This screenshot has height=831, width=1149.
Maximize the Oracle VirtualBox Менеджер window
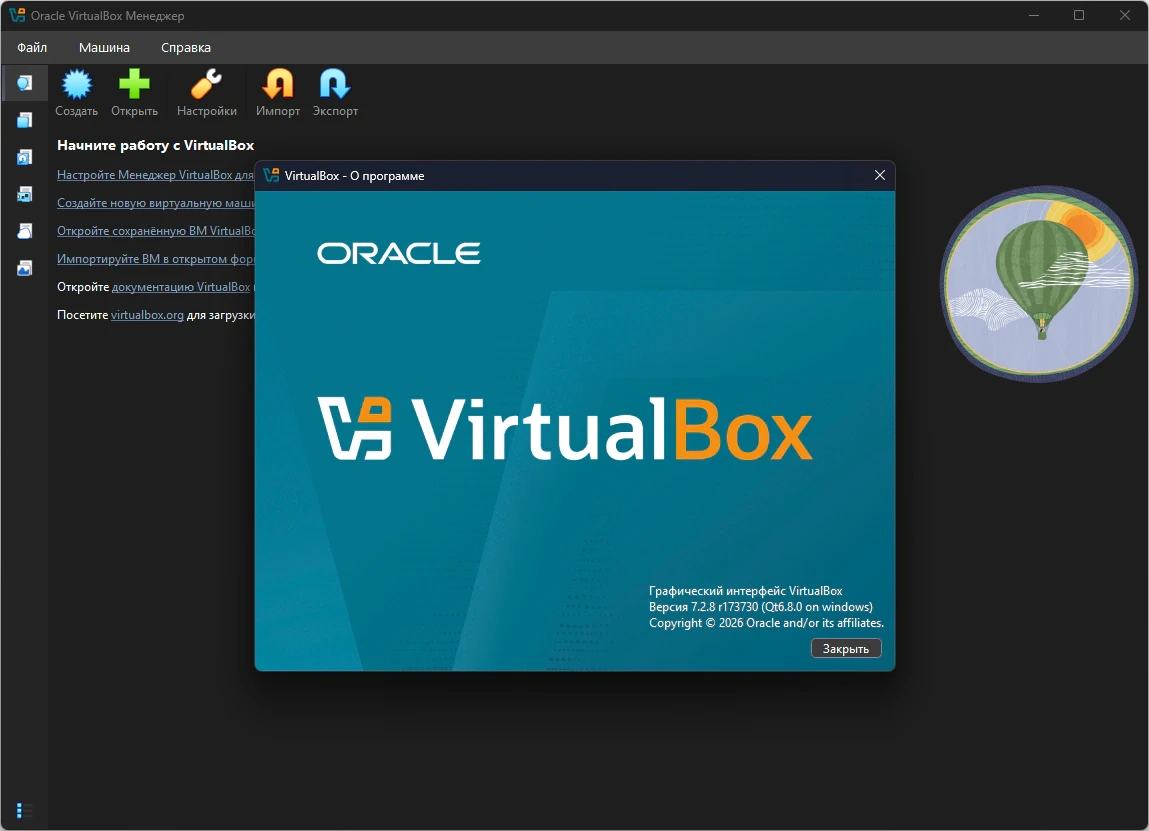point(1079,15)
